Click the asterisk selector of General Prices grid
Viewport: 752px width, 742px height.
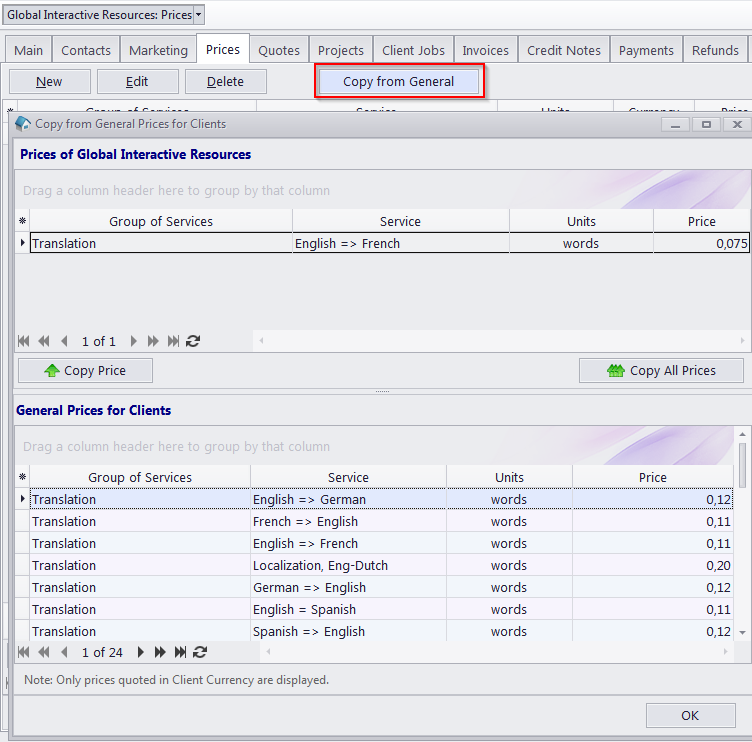click(x=22, y=477)
